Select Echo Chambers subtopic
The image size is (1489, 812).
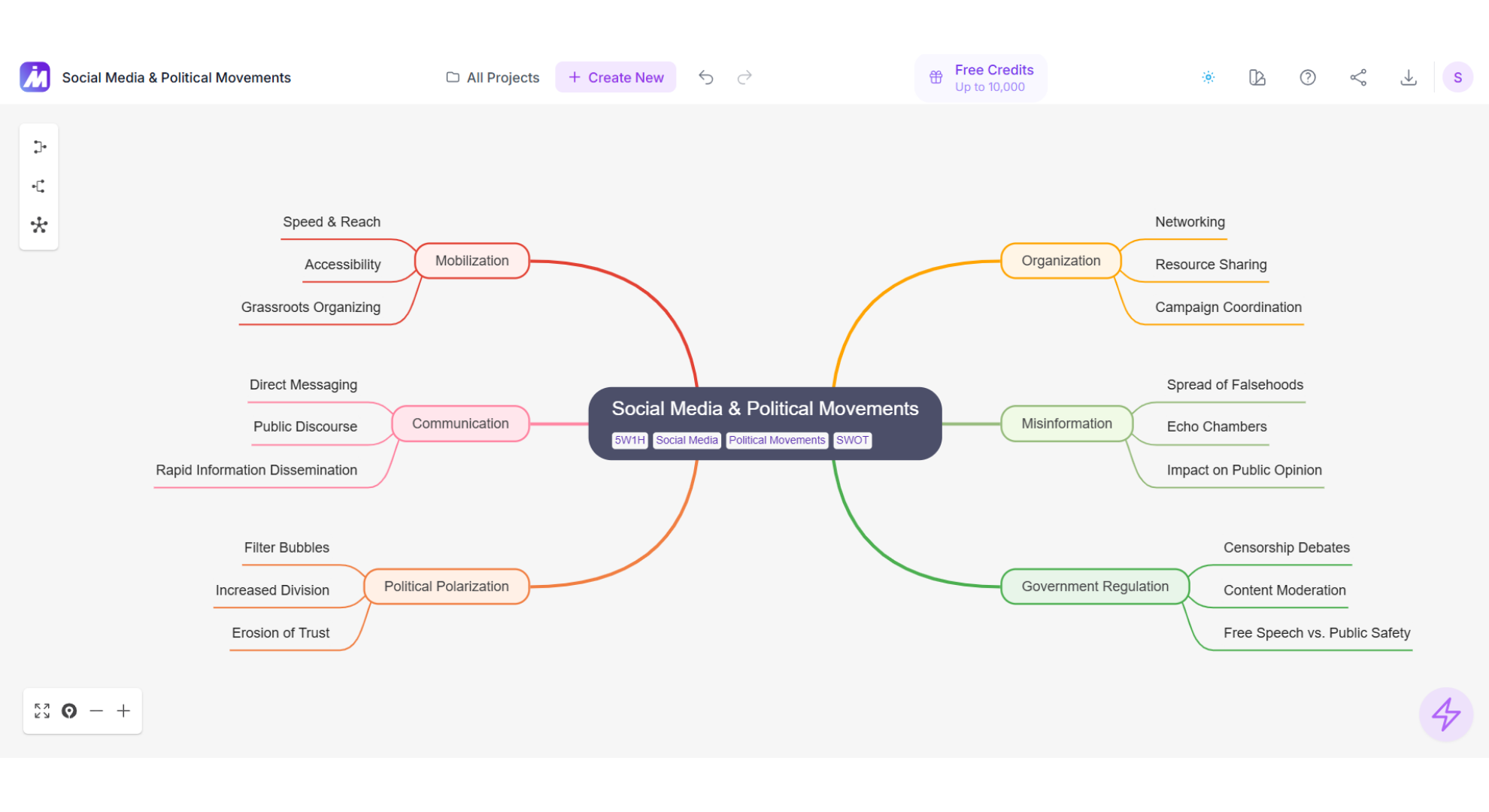tap(1217, 426)
